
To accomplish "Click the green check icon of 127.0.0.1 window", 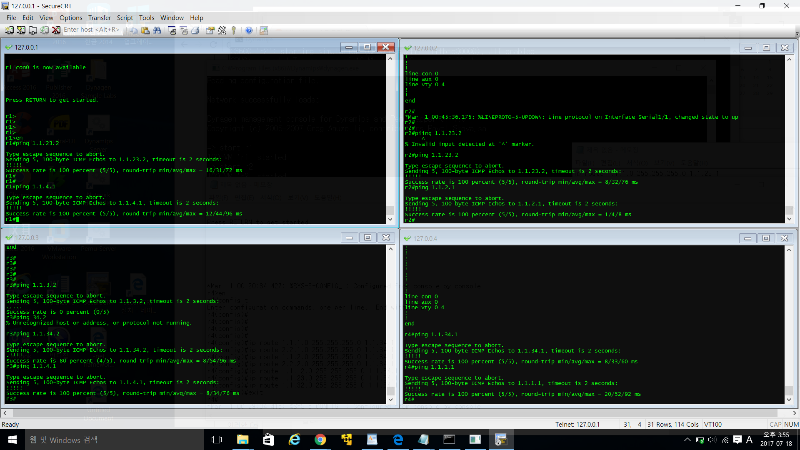I will click(8, 47).
